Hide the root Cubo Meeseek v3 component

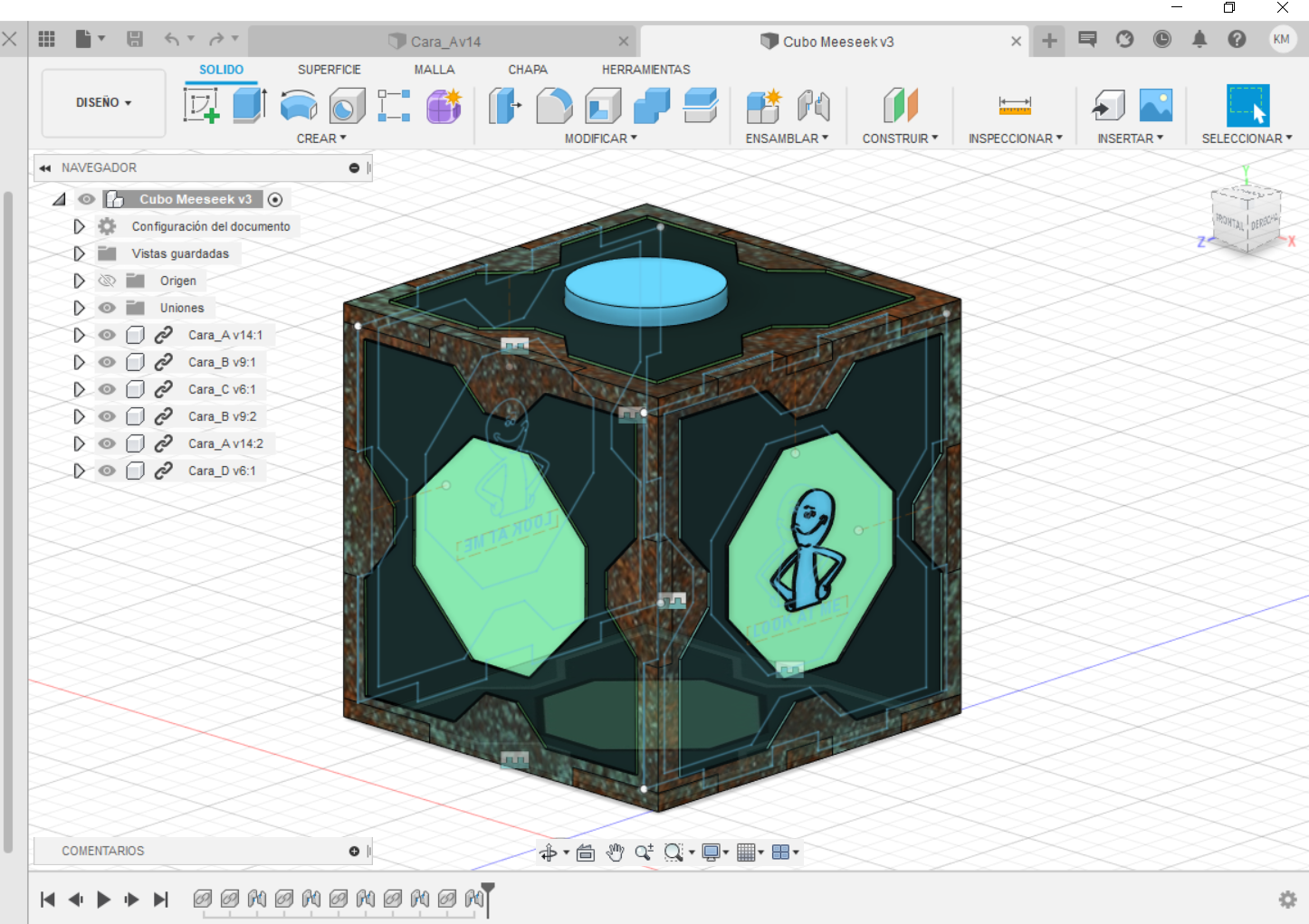pos(86,199)
